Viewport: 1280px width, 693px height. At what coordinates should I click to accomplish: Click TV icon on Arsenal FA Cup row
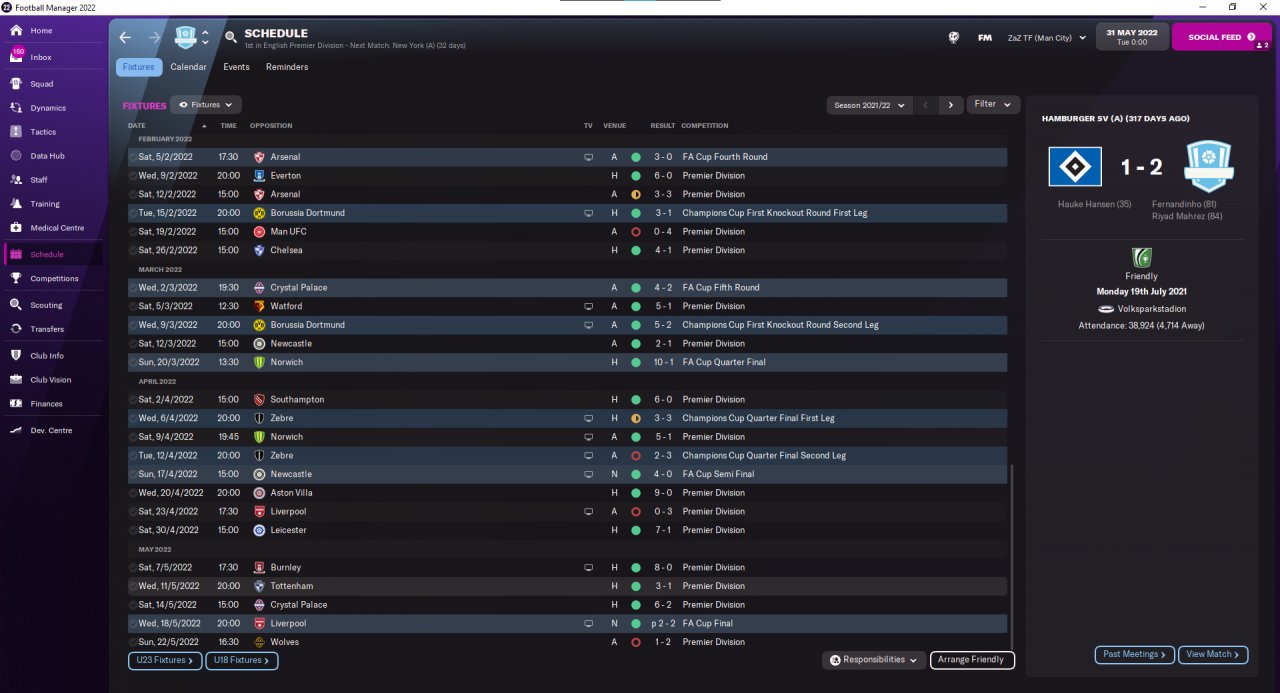[x=589, y=157]
